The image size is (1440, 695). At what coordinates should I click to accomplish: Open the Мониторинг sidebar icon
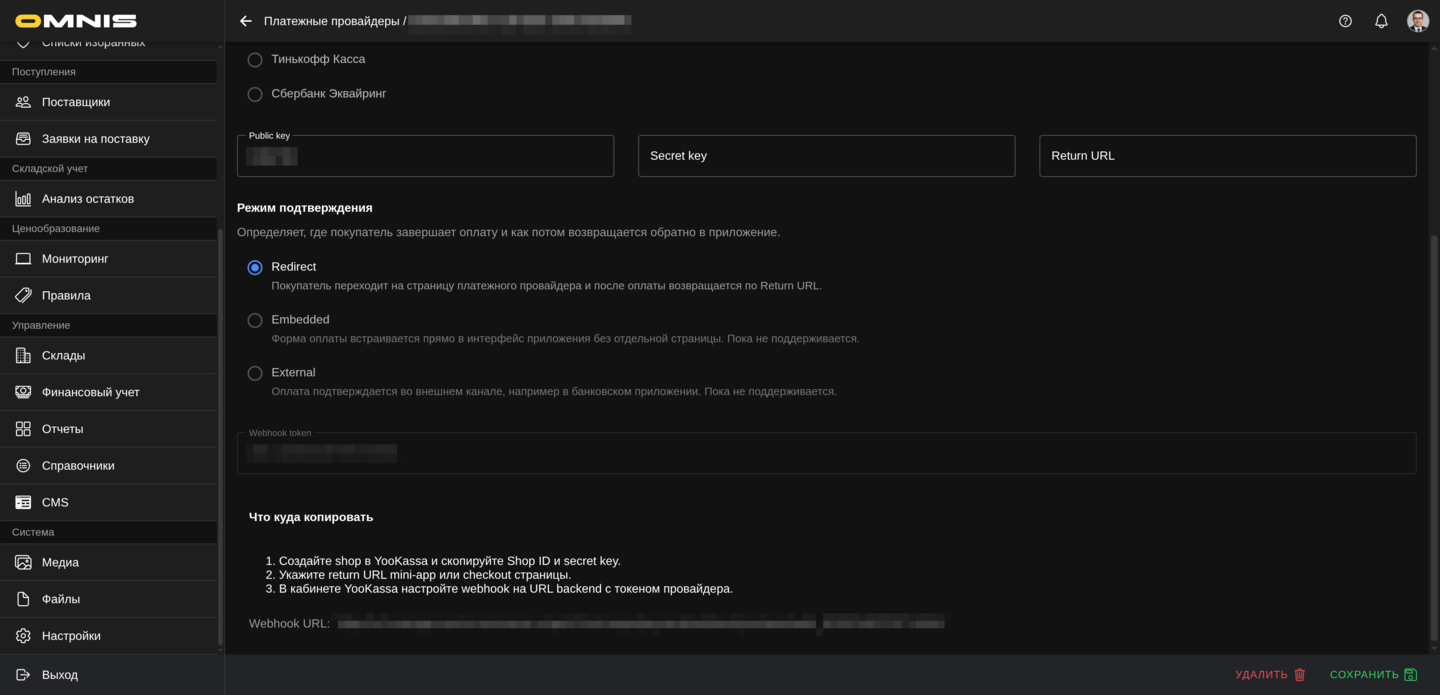(22, 258)
